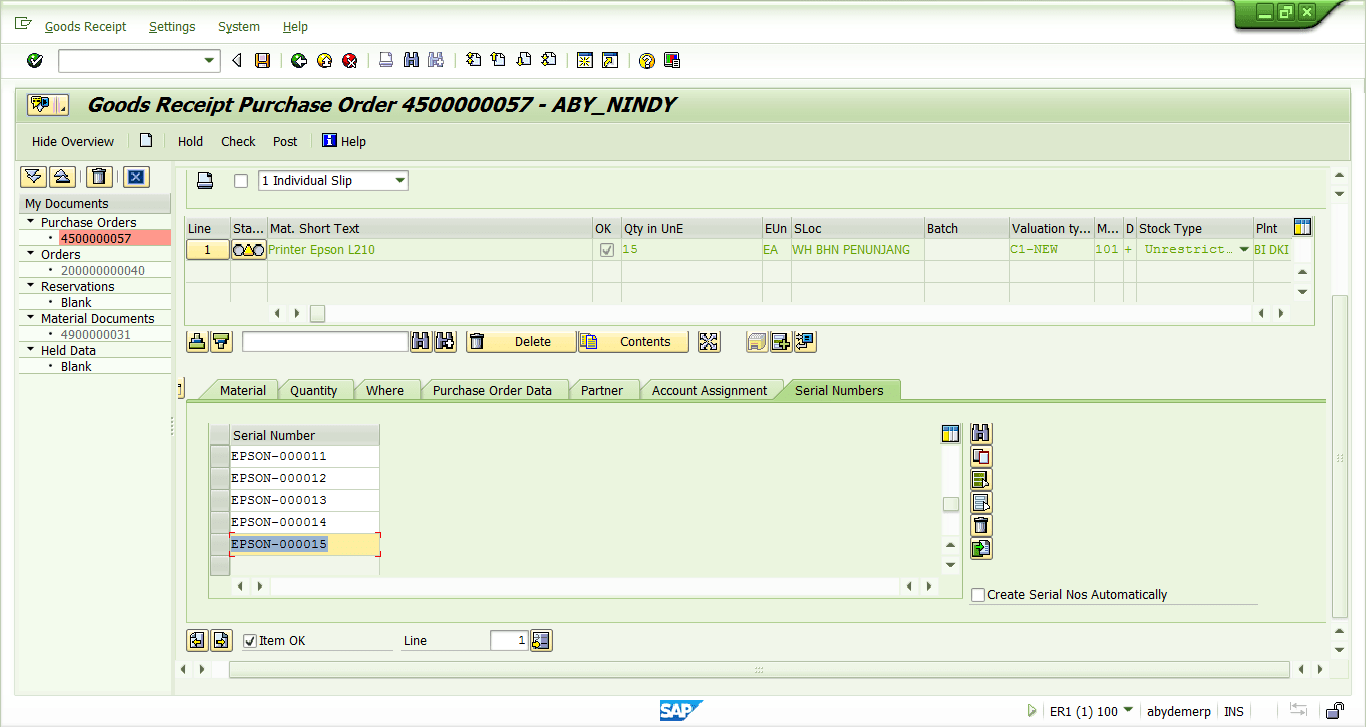Viewport: 1366px width, 727px height.
Task: Open the Stock Type dropdown for Unrestricted
Action: (x=1244, y=250)
